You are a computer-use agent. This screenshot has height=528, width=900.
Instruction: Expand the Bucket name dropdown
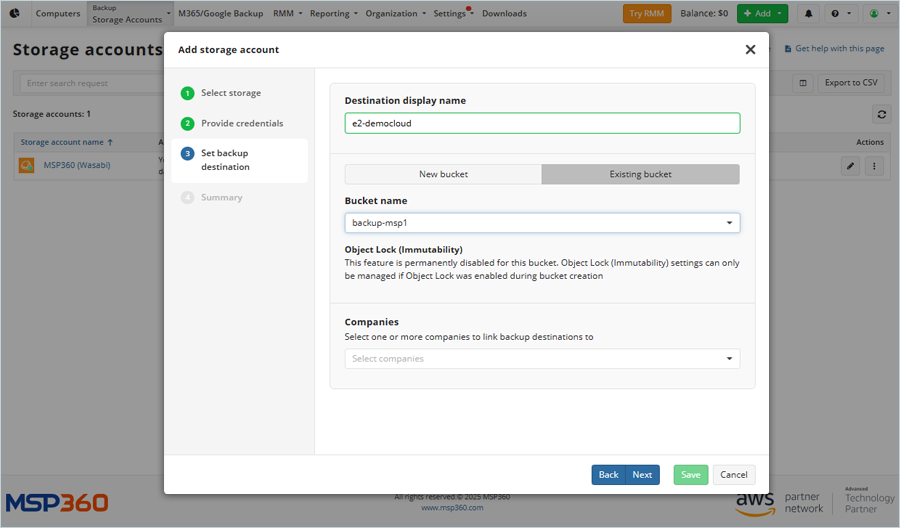pos(542,223)
